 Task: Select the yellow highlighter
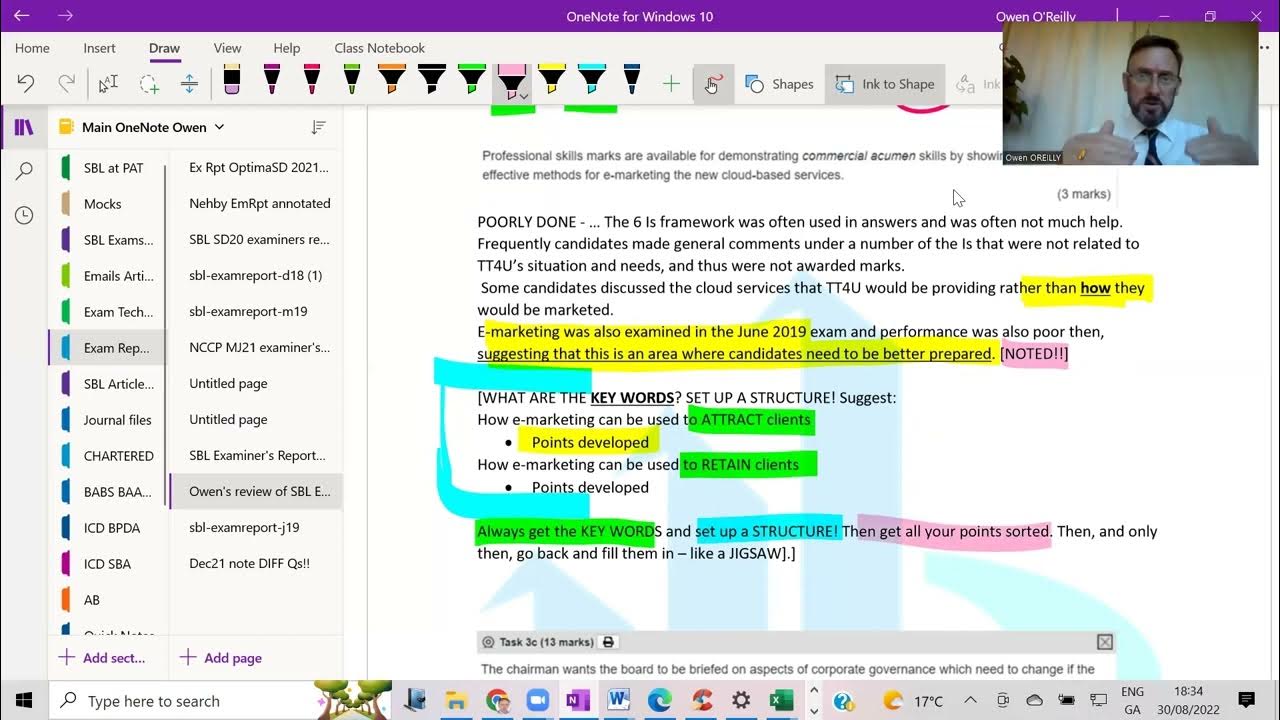click(552, 80)
